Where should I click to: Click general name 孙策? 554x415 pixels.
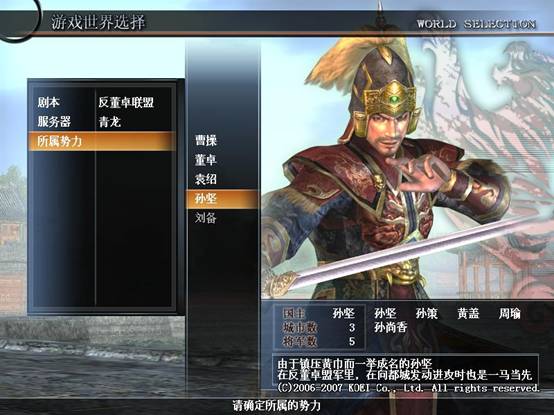427,314
